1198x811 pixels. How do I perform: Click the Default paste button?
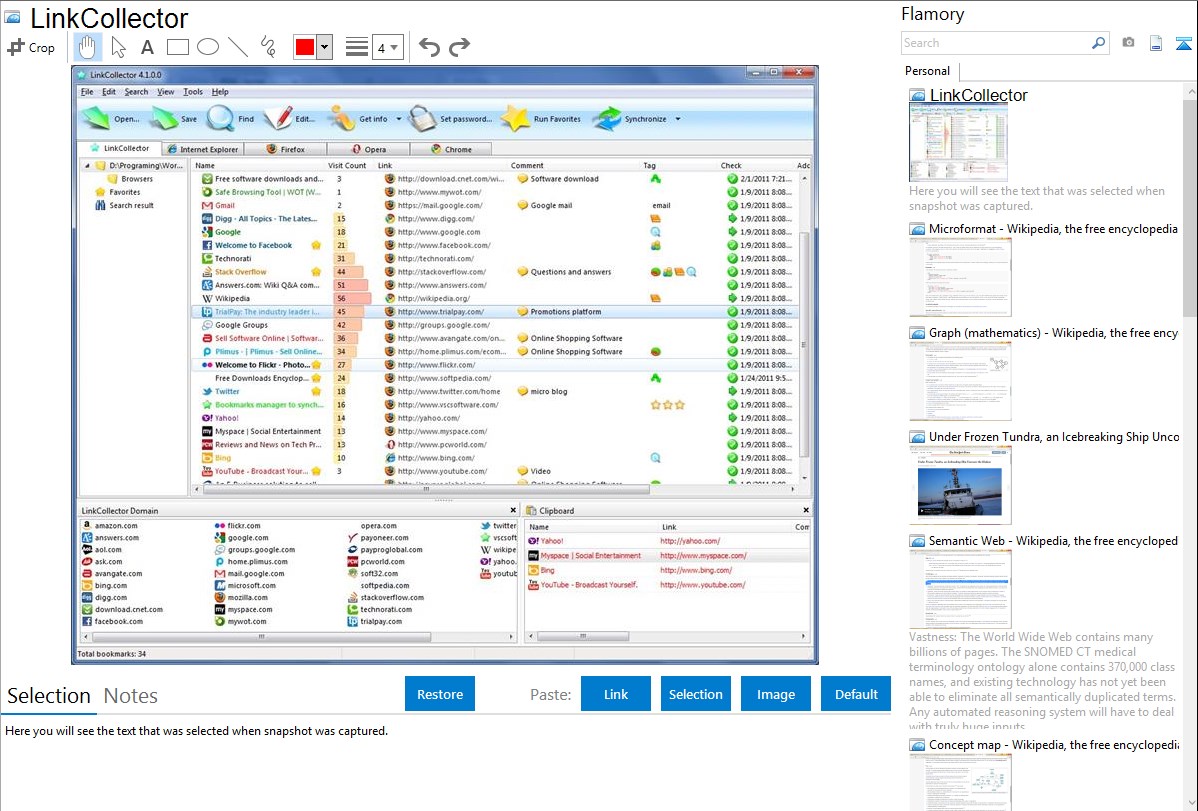pyautogui.click(x=856, y=694)
